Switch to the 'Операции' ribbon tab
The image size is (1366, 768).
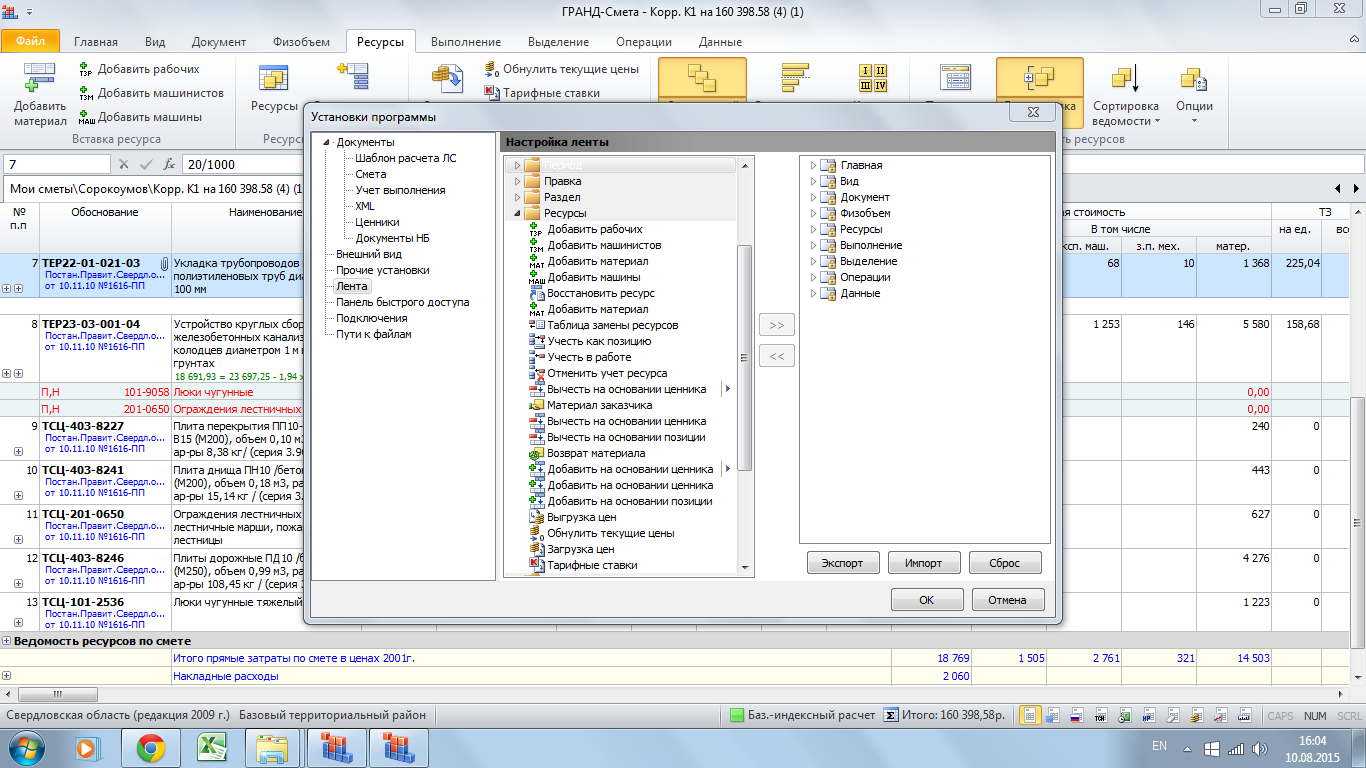[644, 42]
